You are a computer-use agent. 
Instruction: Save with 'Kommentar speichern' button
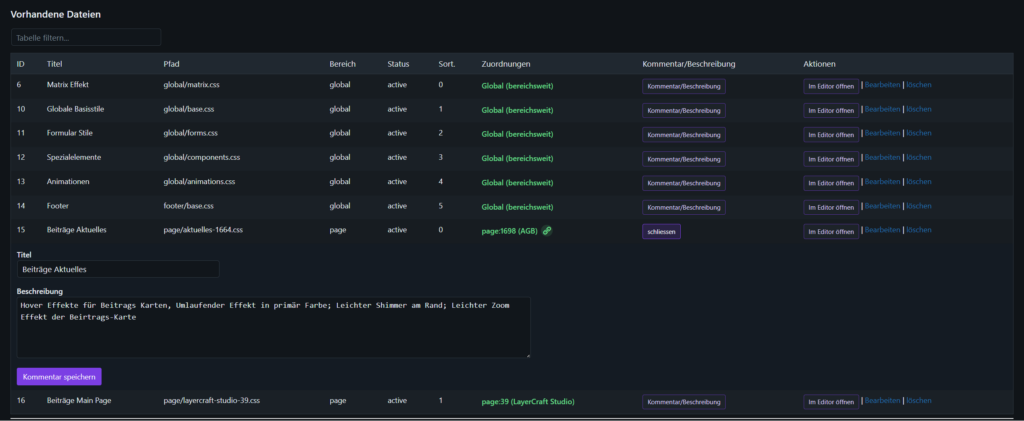(x=59, y=377)
